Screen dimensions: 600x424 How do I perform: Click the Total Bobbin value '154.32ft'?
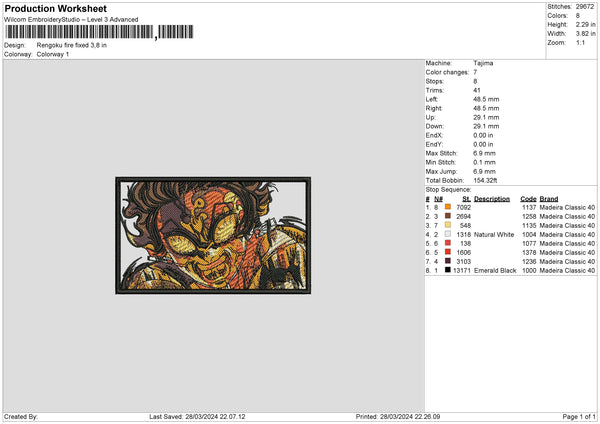tap(485, 181)
